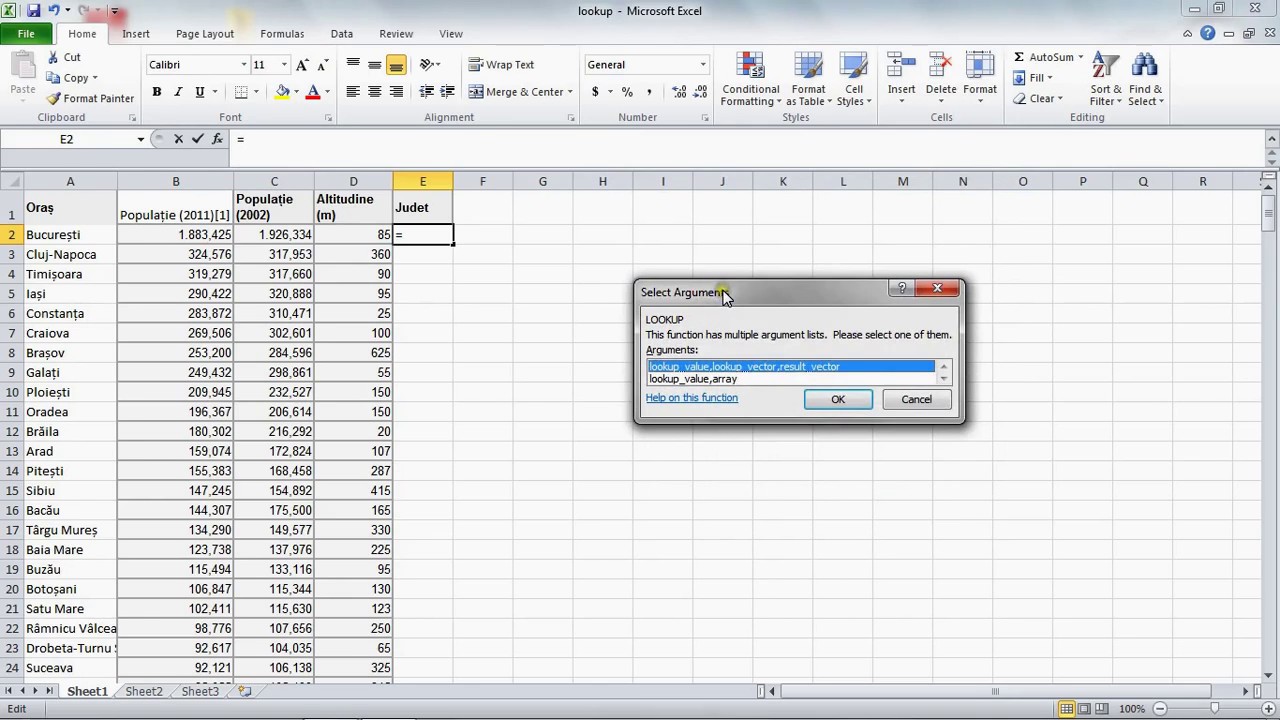Open the General number format dropdown
This screenshot has height=720, width=1280.
tap(702, 65)
